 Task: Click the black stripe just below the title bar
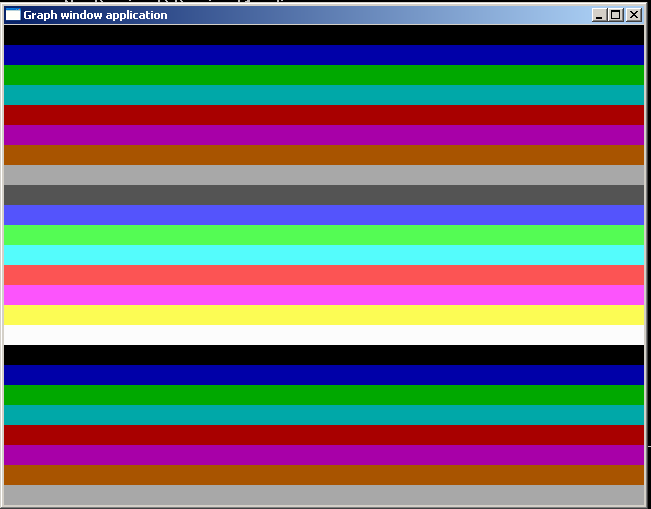click(x=324, y=35)
